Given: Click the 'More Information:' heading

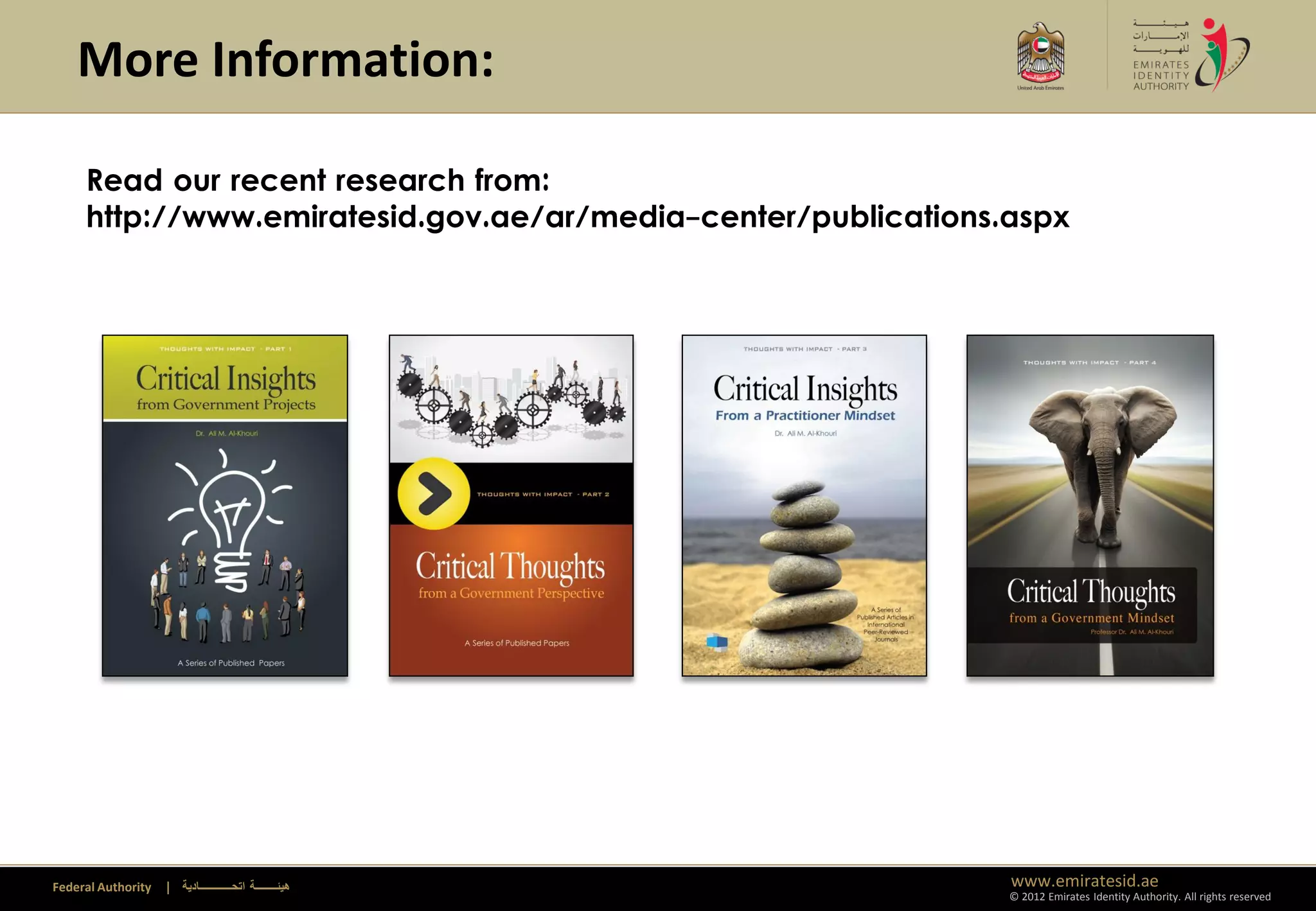Looking at the screenshot, I should coord(286,59).
